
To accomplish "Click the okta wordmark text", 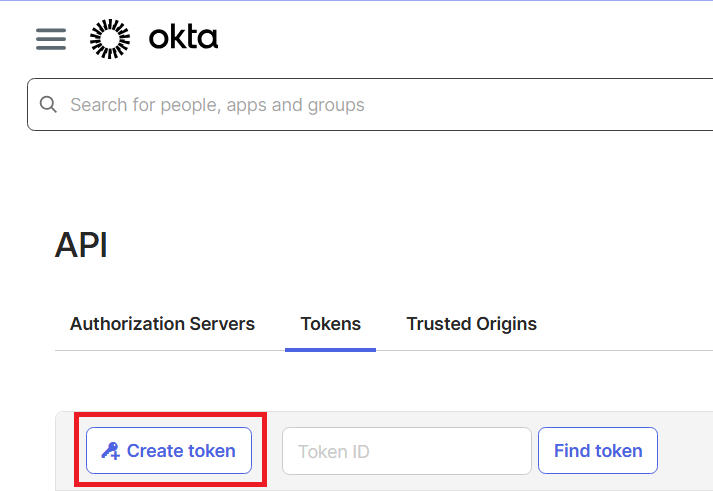I will 183,39.
